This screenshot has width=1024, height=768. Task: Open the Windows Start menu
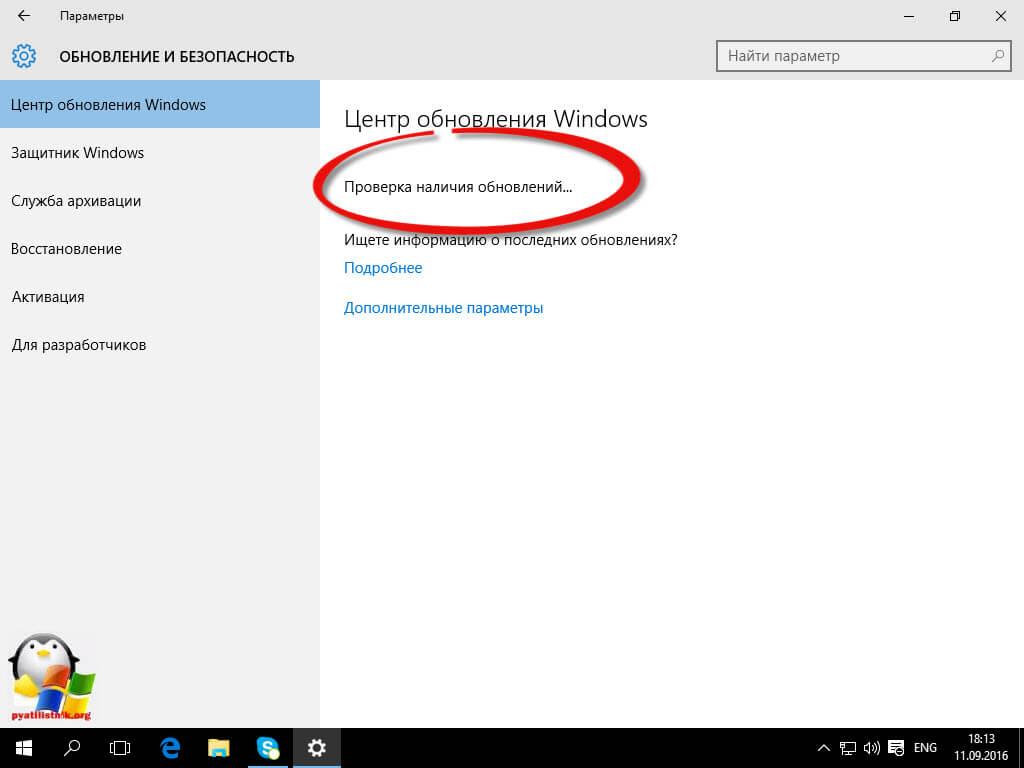click(24, 748)
